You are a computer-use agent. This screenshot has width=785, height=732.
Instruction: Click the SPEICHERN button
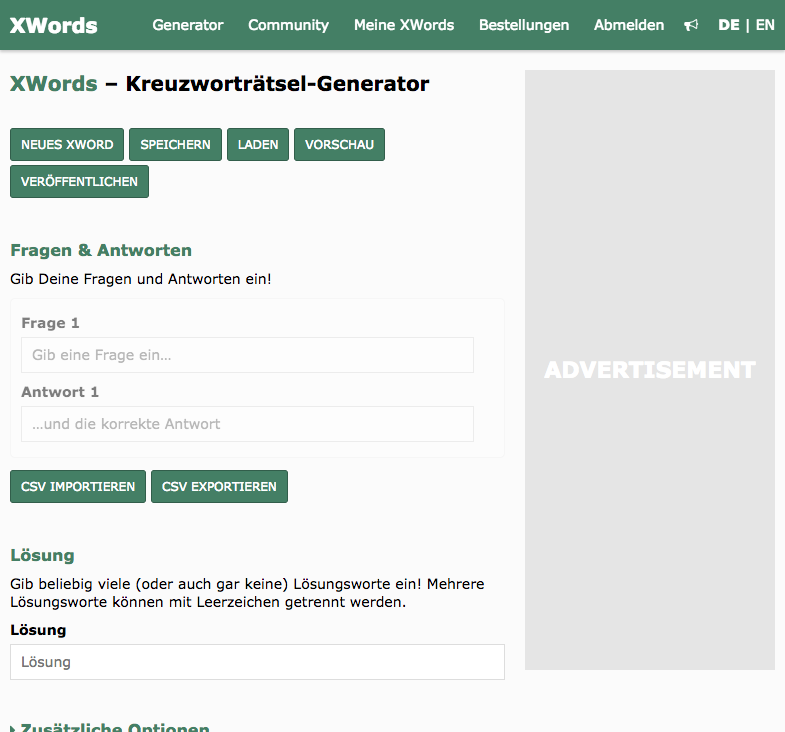(175, 145)
